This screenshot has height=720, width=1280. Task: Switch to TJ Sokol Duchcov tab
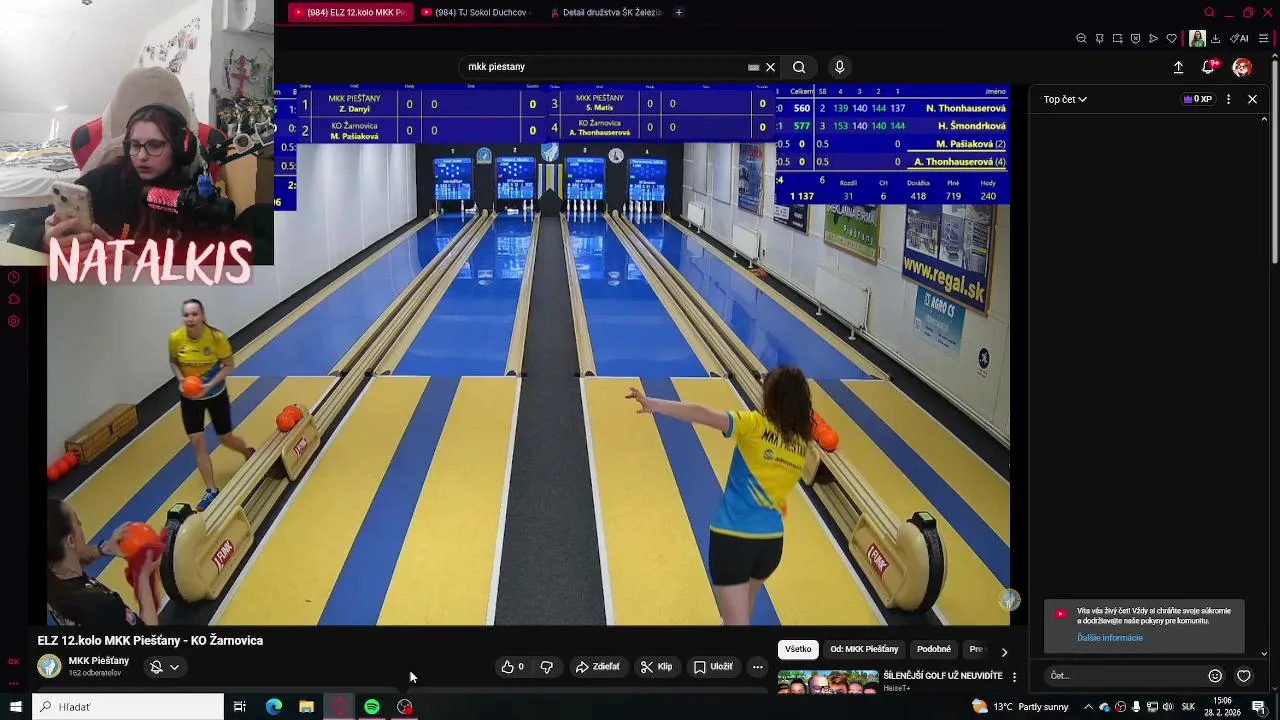tap(475, 12)
